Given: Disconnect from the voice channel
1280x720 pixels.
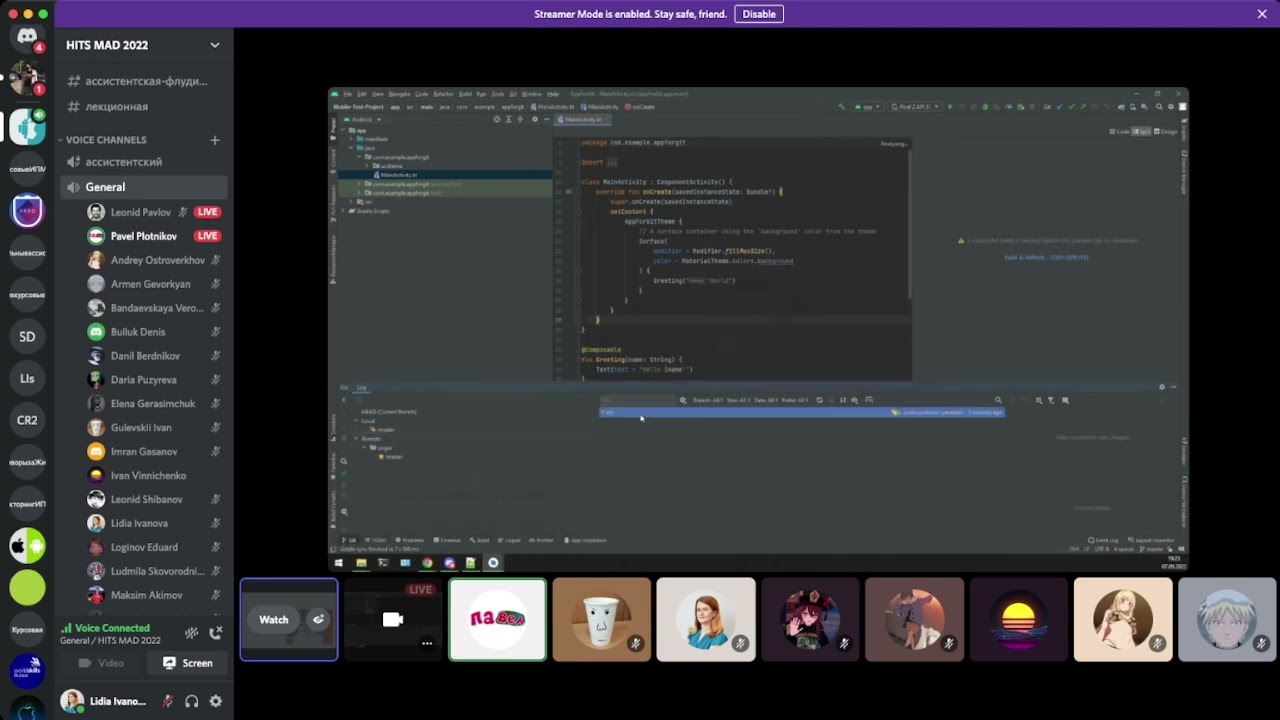Looking at the screenshot, I should point(216,633).
